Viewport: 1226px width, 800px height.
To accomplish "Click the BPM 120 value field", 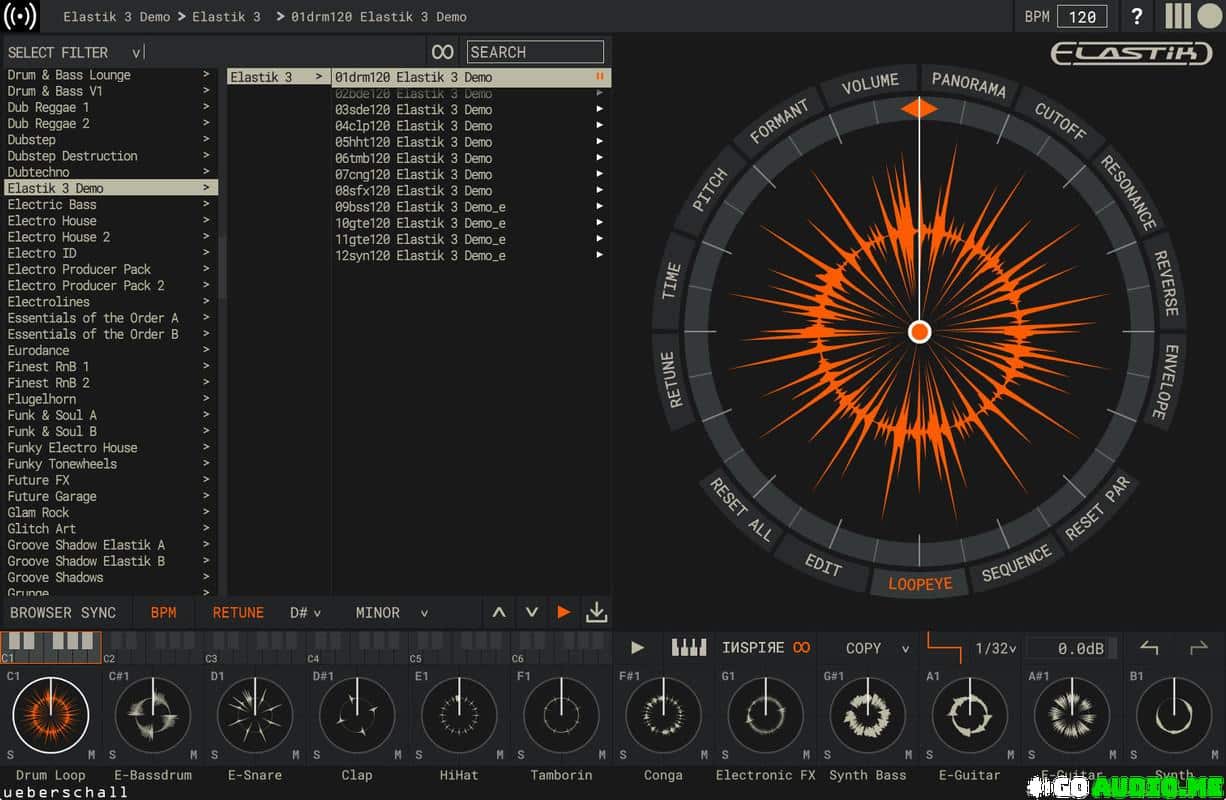I will pyautogui.click(x=1082, y=17).
